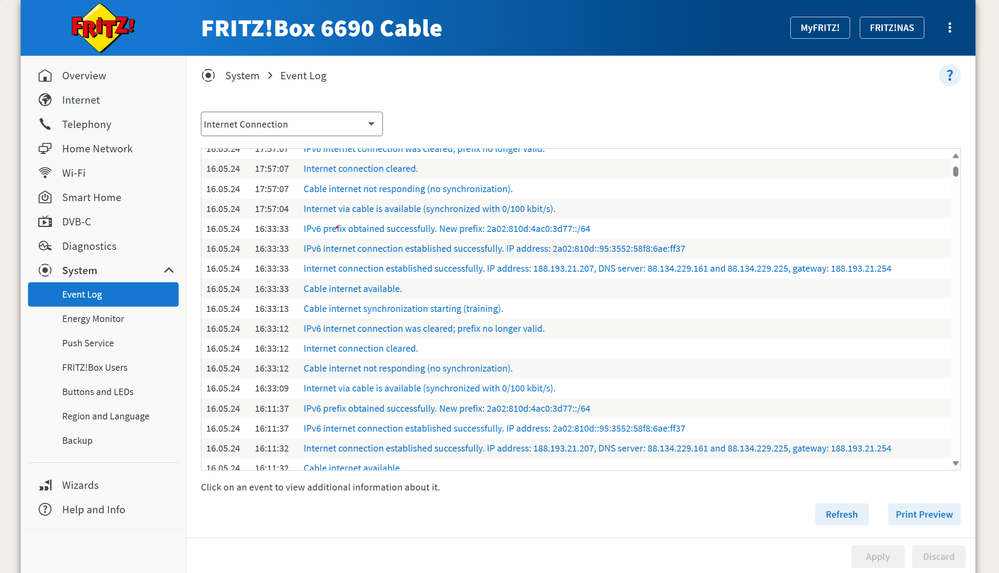Click the System breadcrumb link
This screenshot has height=573, width=999.
(242, 75)
